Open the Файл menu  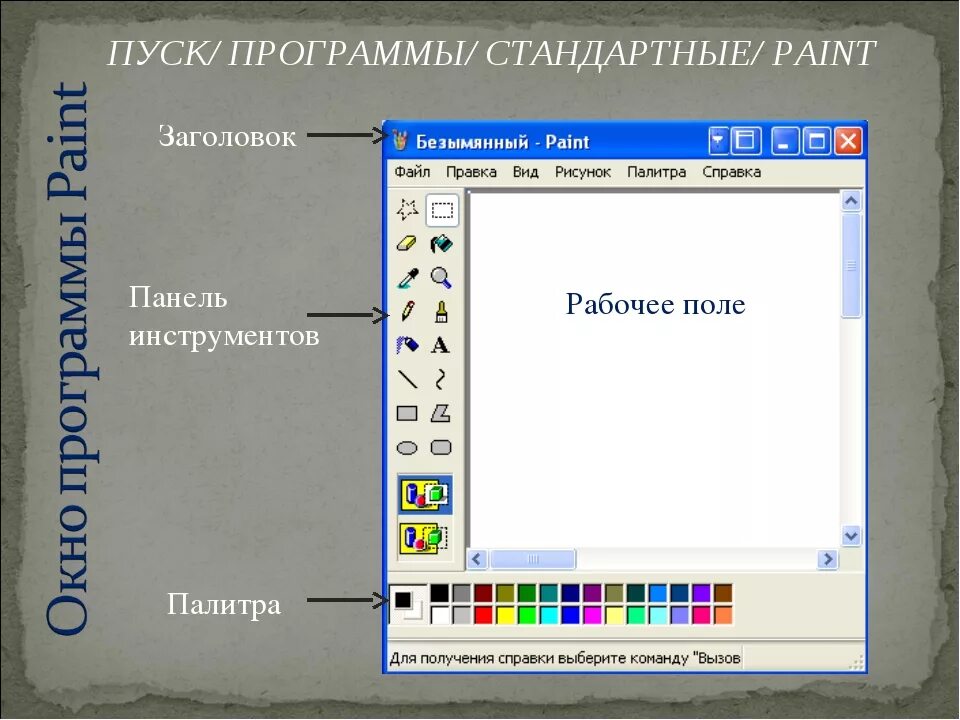(412, 172)
